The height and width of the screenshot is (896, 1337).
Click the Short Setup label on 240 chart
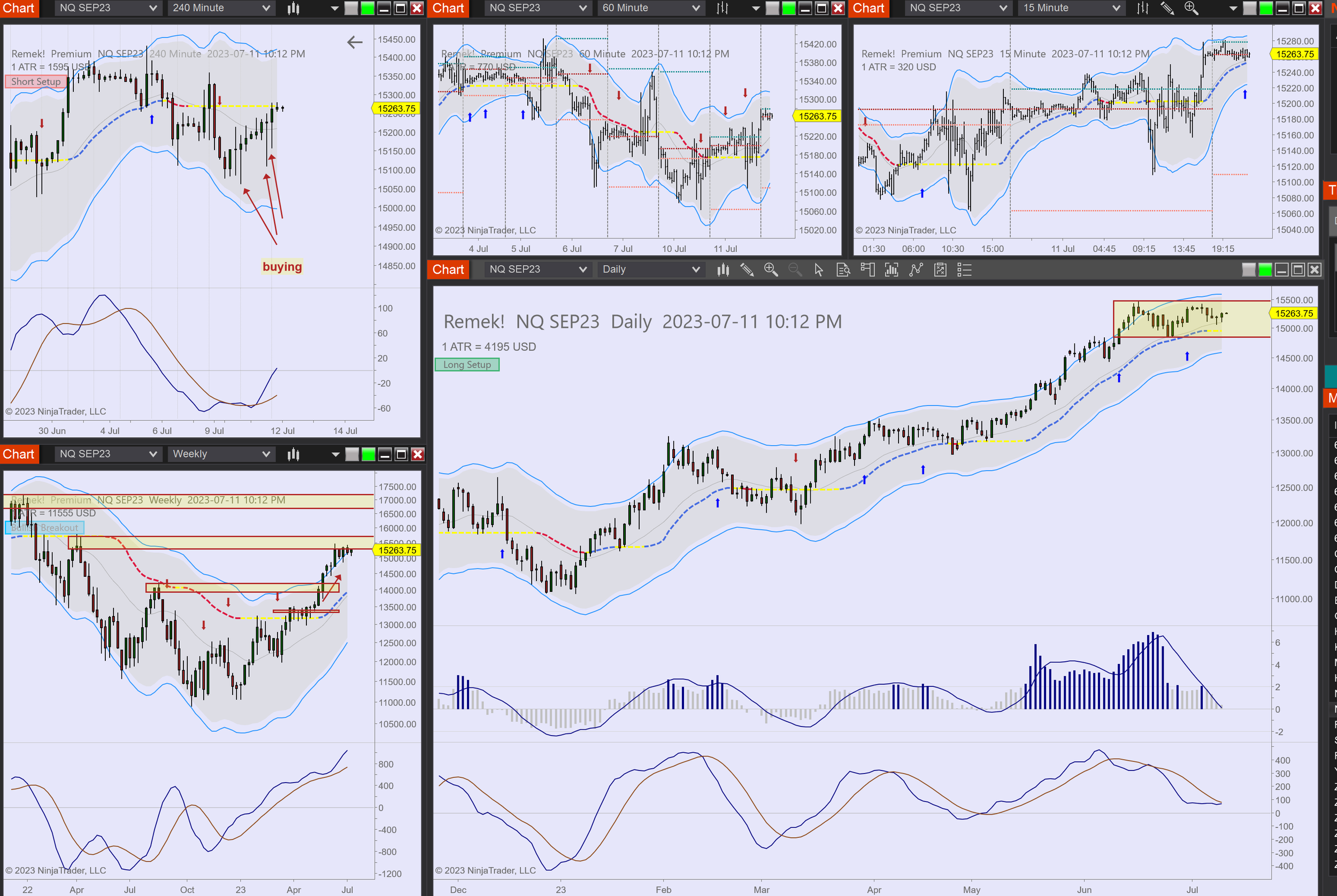(x=35, y=82)
